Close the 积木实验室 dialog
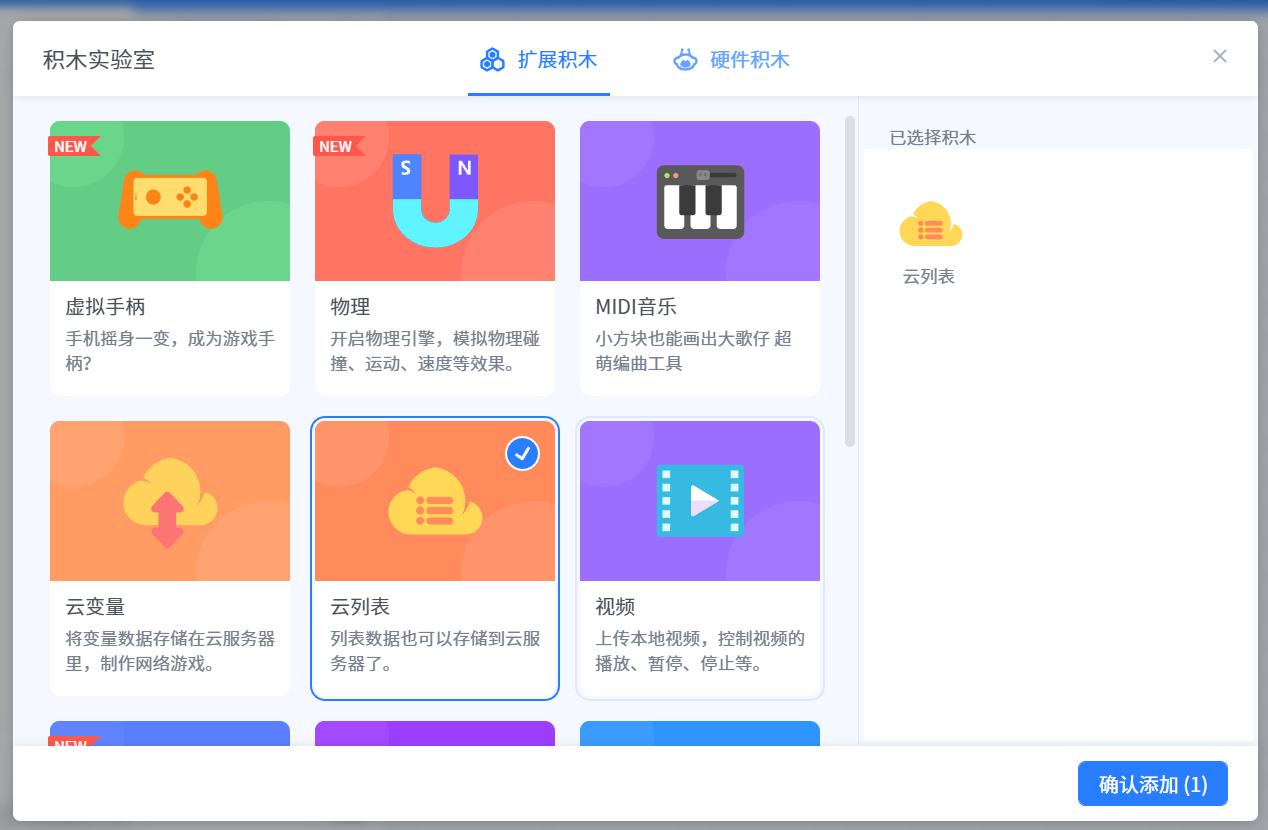Image resolution: width=1268 pixels, height=830 pixels. 1220,56
